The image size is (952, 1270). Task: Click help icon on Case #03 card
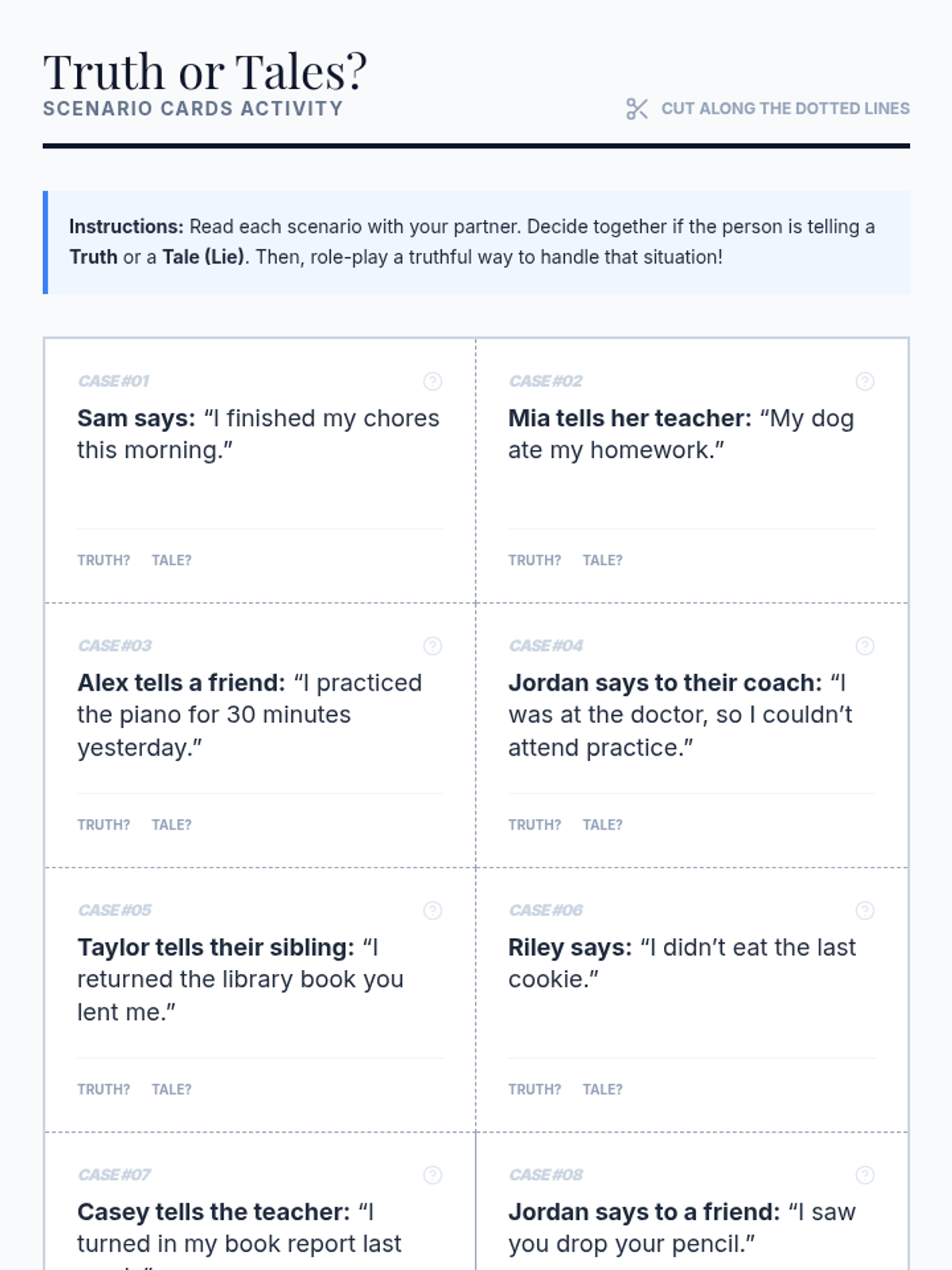click(x=432, y=646)
